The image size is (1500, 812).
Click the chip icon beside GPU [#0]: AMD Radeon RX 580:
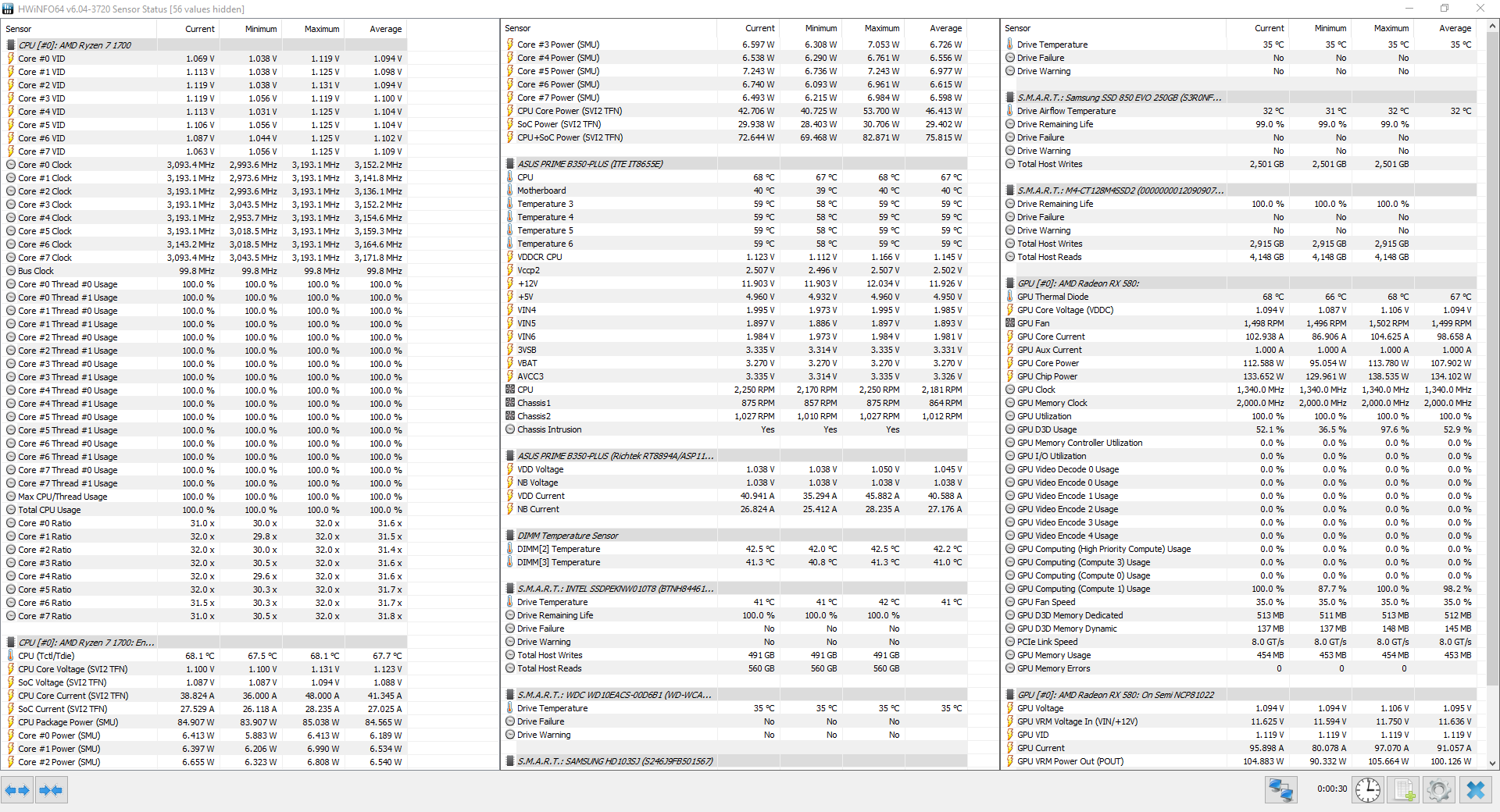1010,283
